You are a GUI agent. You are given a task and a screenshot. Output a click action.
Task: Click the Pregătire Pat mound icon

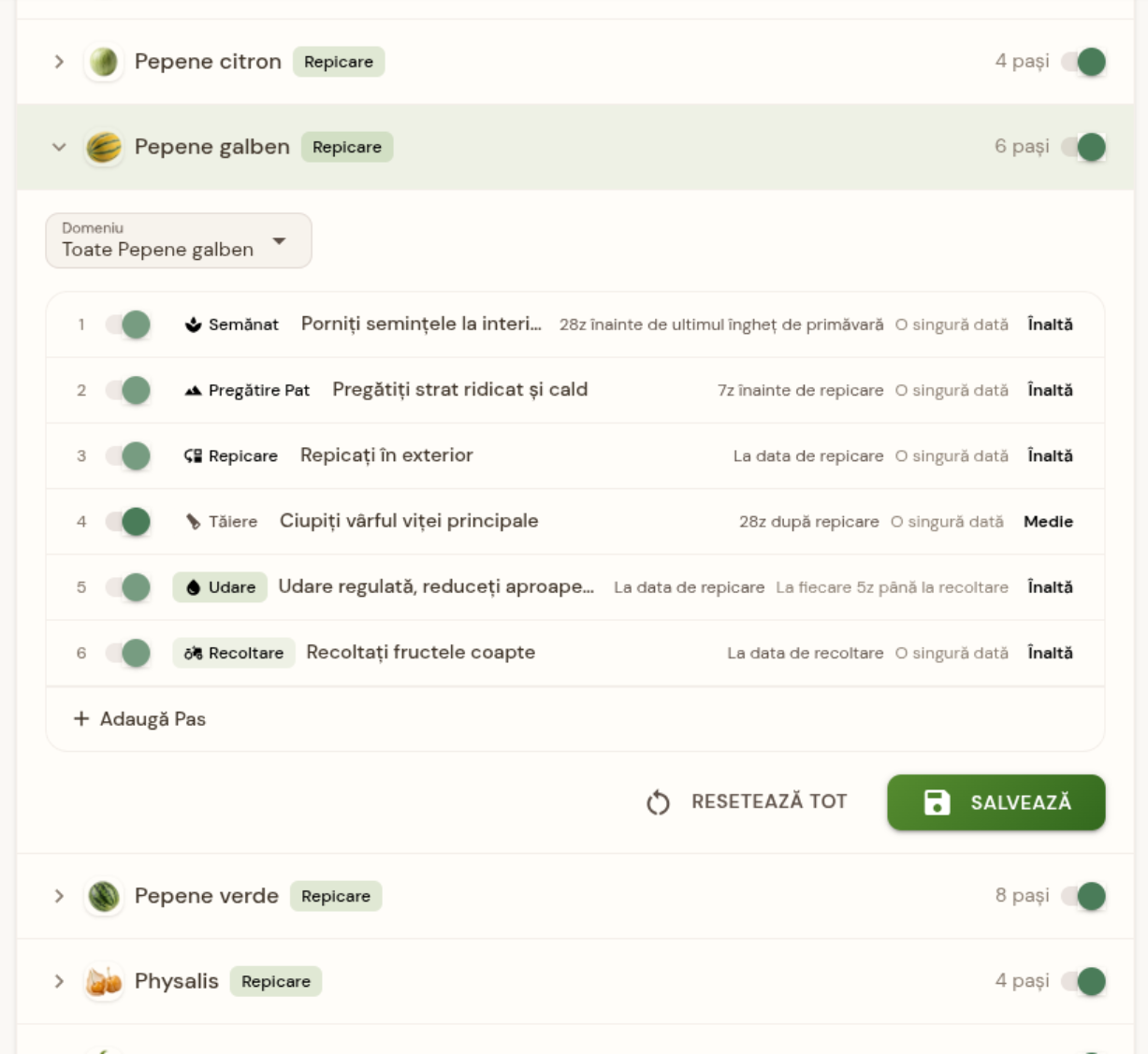(194, 390)
